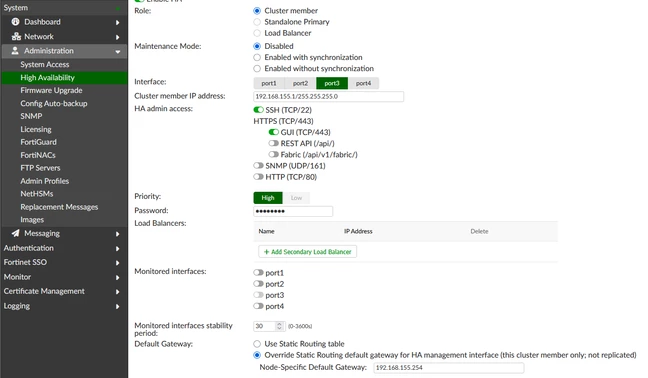Expand the Authentication section arrow
The height and width of the screenshot is (378, 648).
pos(117,249)
